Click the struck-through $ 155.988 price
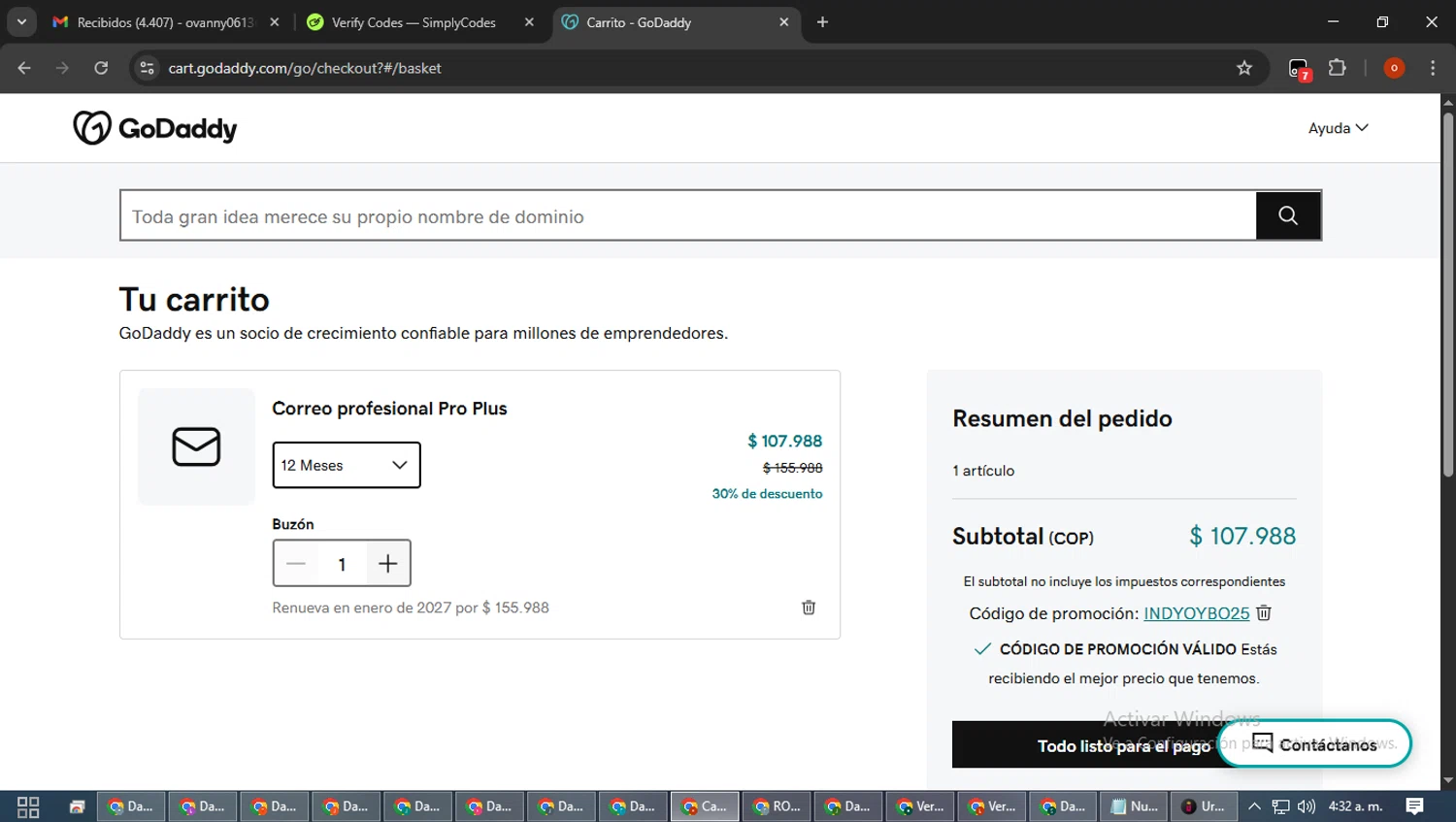Screen dimensions: 1456x822 point(792,468)
